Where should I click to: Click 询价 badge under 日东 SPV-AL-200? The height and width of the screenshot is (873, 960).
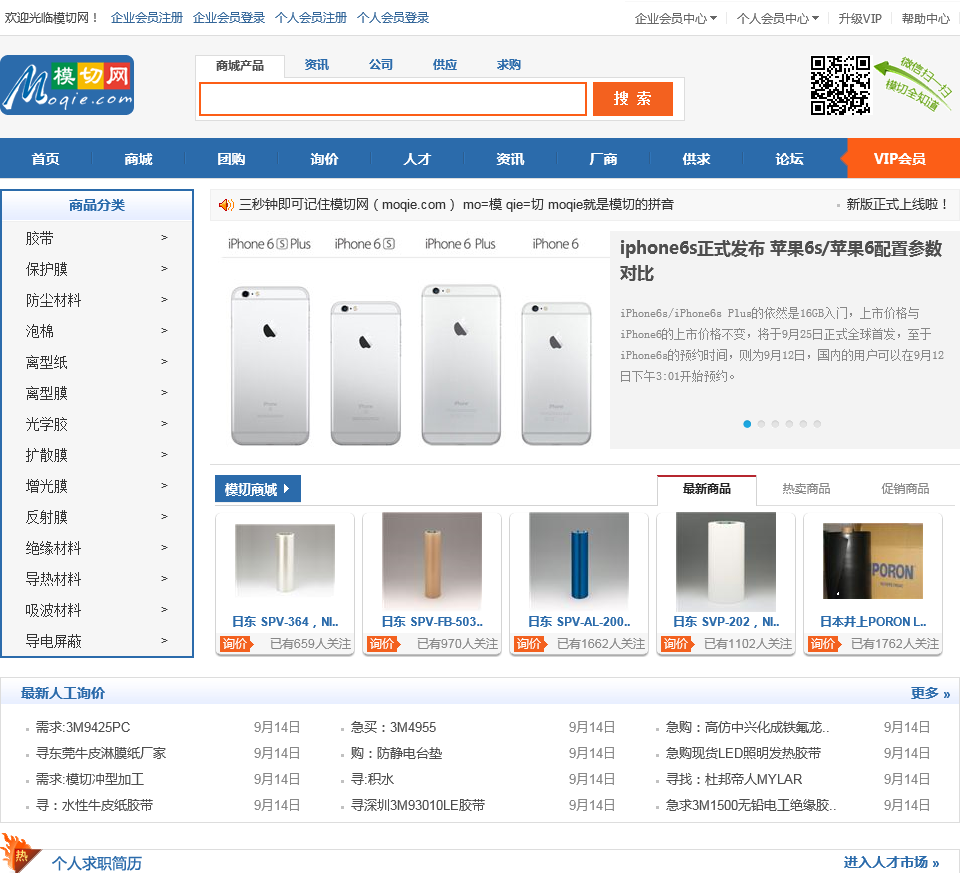point(530,644)
